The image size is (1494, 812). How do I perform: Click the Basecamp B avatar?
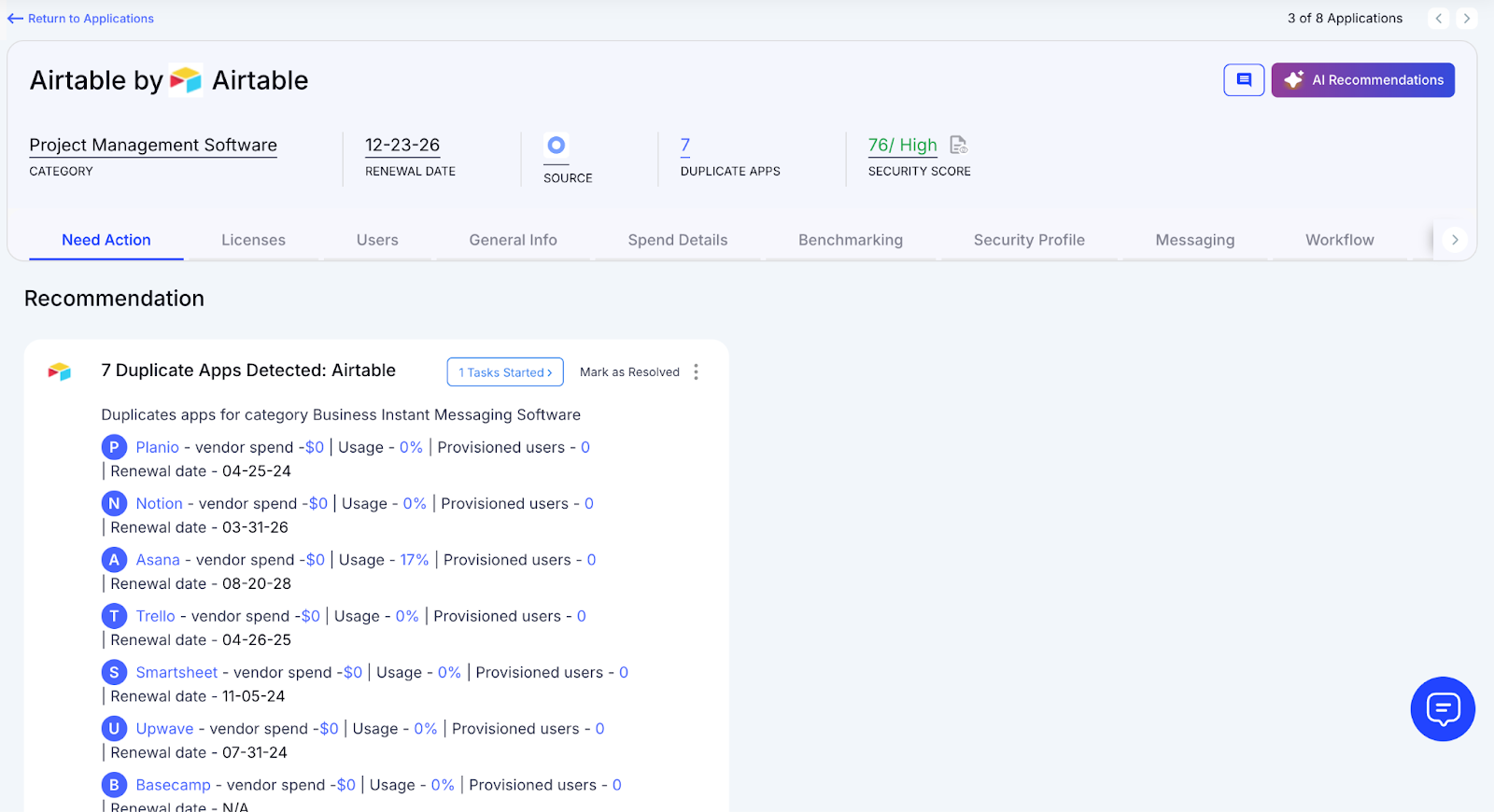(x=114, y=785)
